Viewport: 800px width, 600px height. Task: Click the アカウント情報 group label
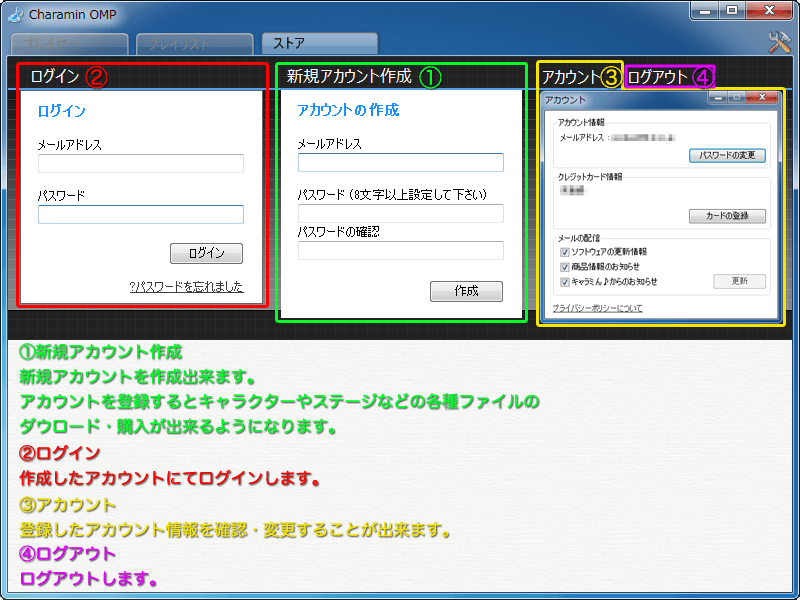(581, 122)
